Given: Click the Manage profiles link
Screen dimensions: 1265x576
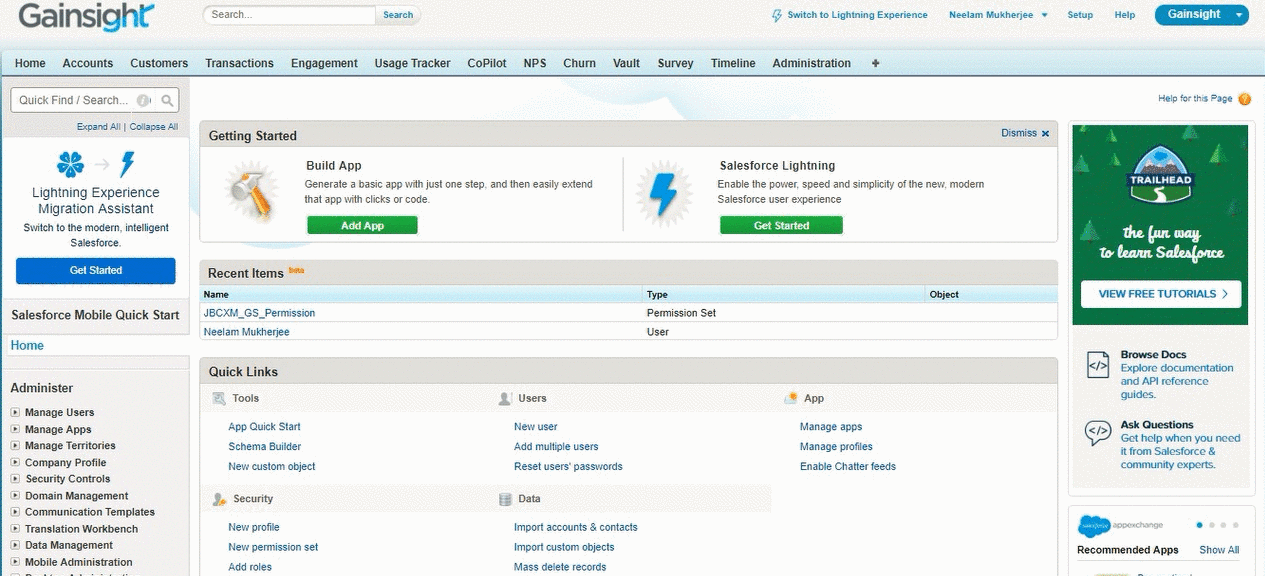Looking at the screenshot, I should pos(836,447).
